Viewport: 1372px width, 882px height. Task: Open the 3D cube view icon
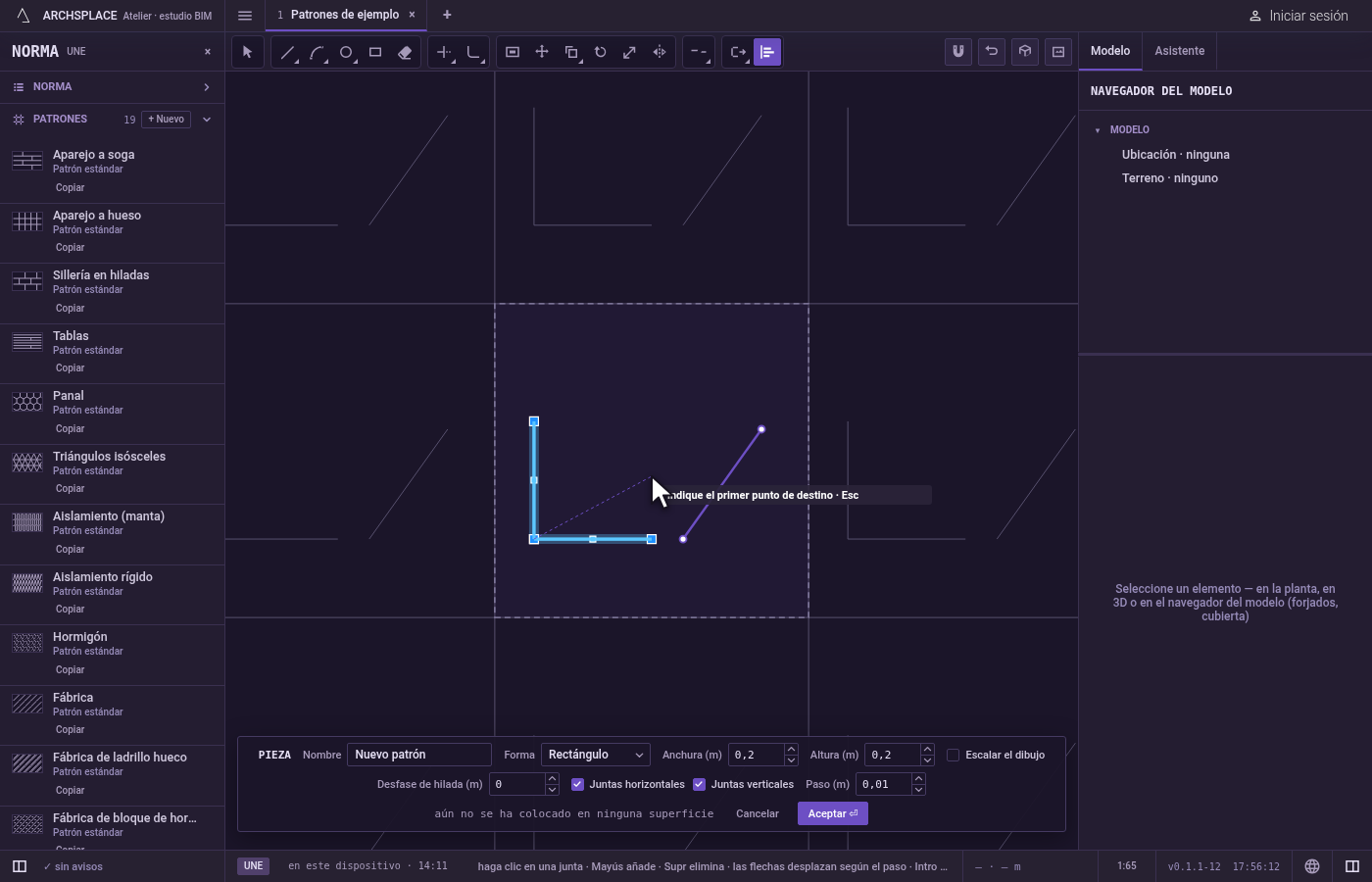point(1025,52)
